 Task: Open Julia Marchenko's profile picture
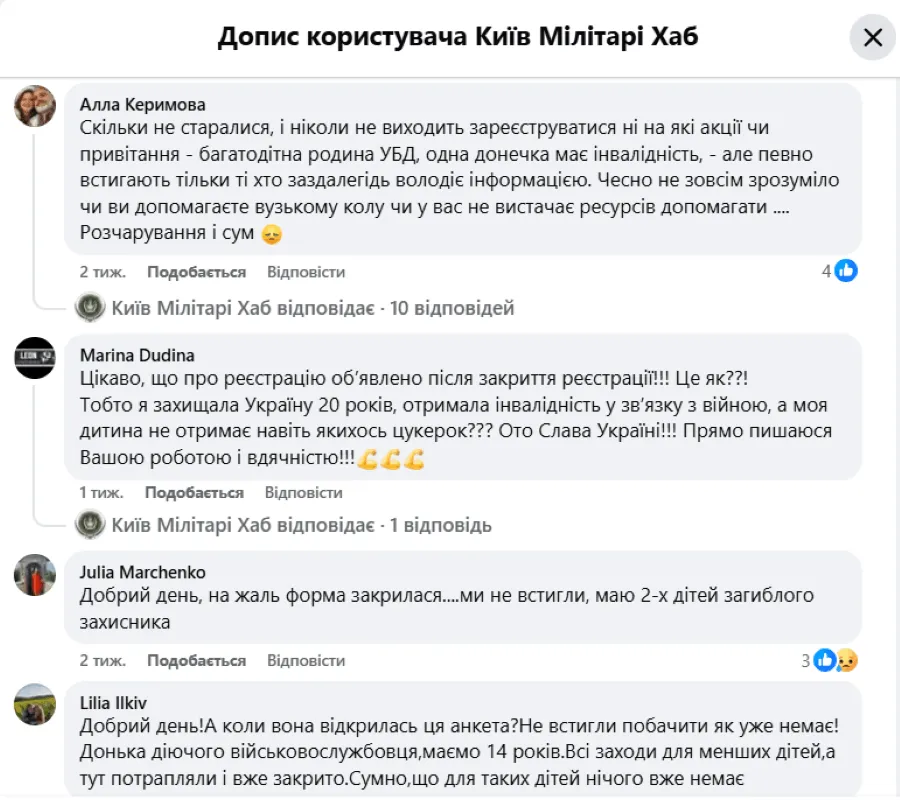click(35, 576)
